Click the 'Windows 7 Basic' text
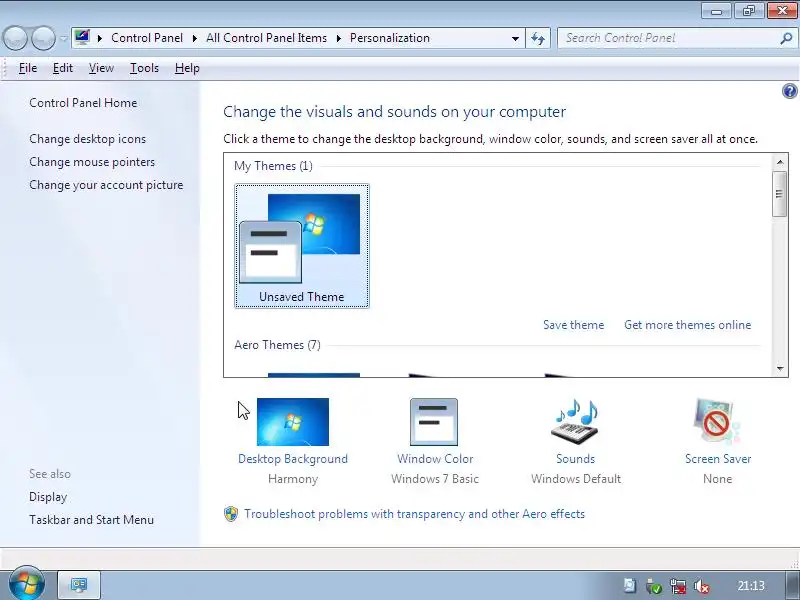This screenshot has height=600, width=800. pos(435,479)
